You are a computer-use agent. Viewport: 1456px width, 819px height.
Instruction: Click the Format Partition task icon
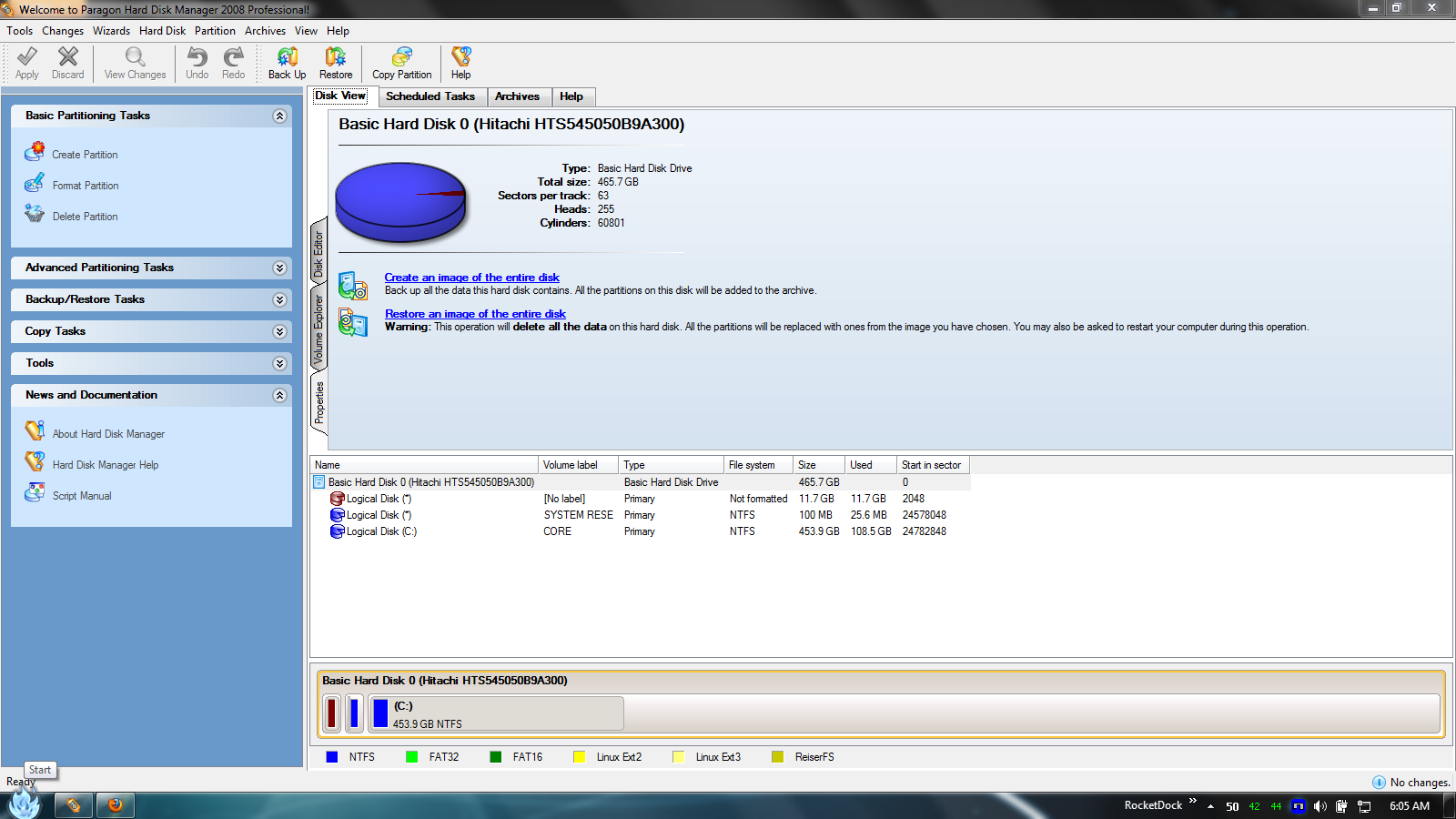35,183
